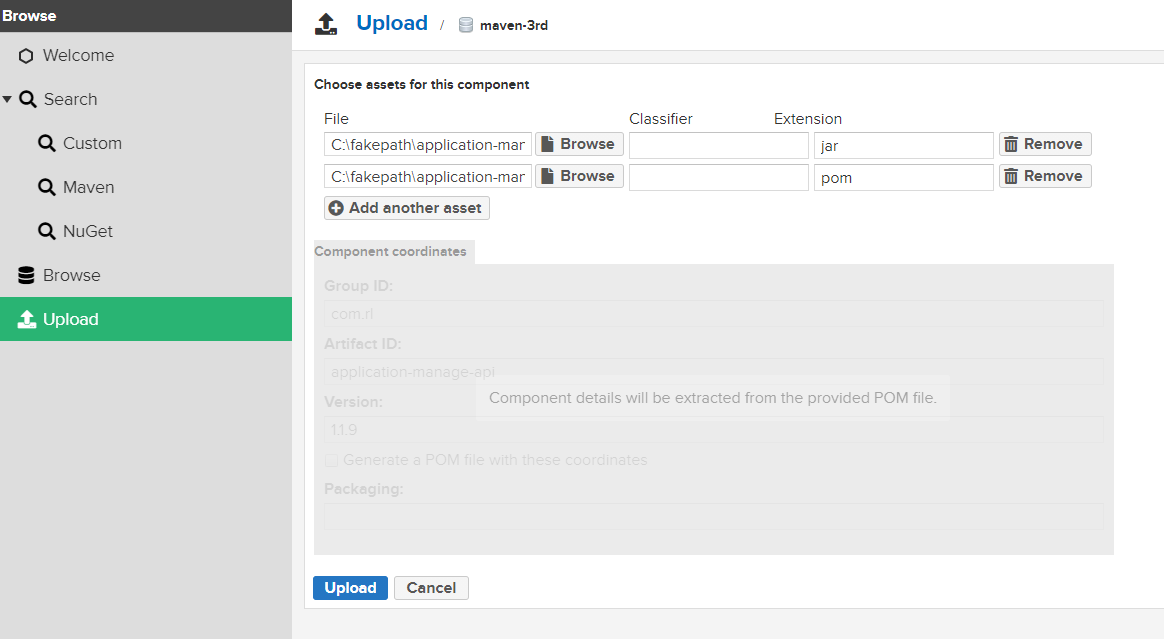This screenshot has height=639, width=1164.
Task: Select Welcome in the Browse sidebar
Action: pos(78,56)
